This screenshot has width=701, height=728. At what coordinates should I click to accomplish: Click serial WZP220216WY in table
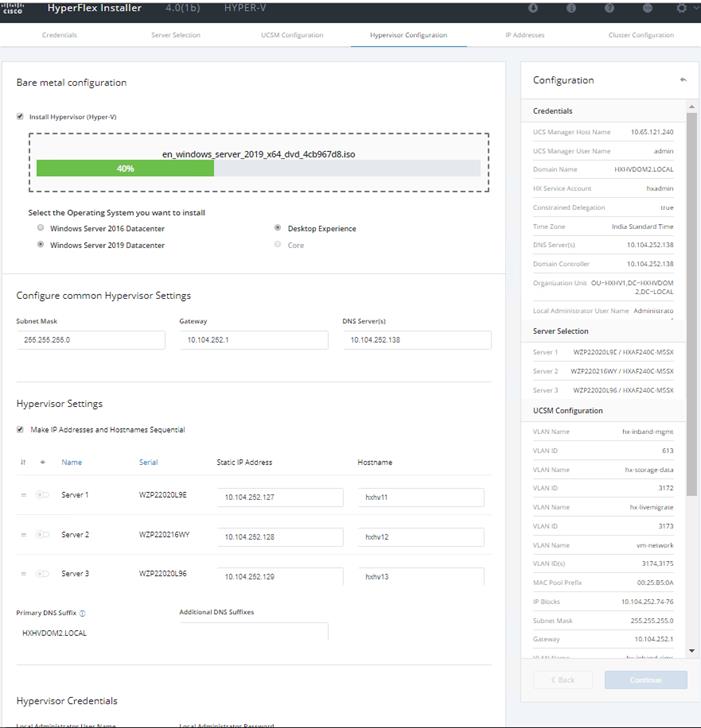(164, 534)
